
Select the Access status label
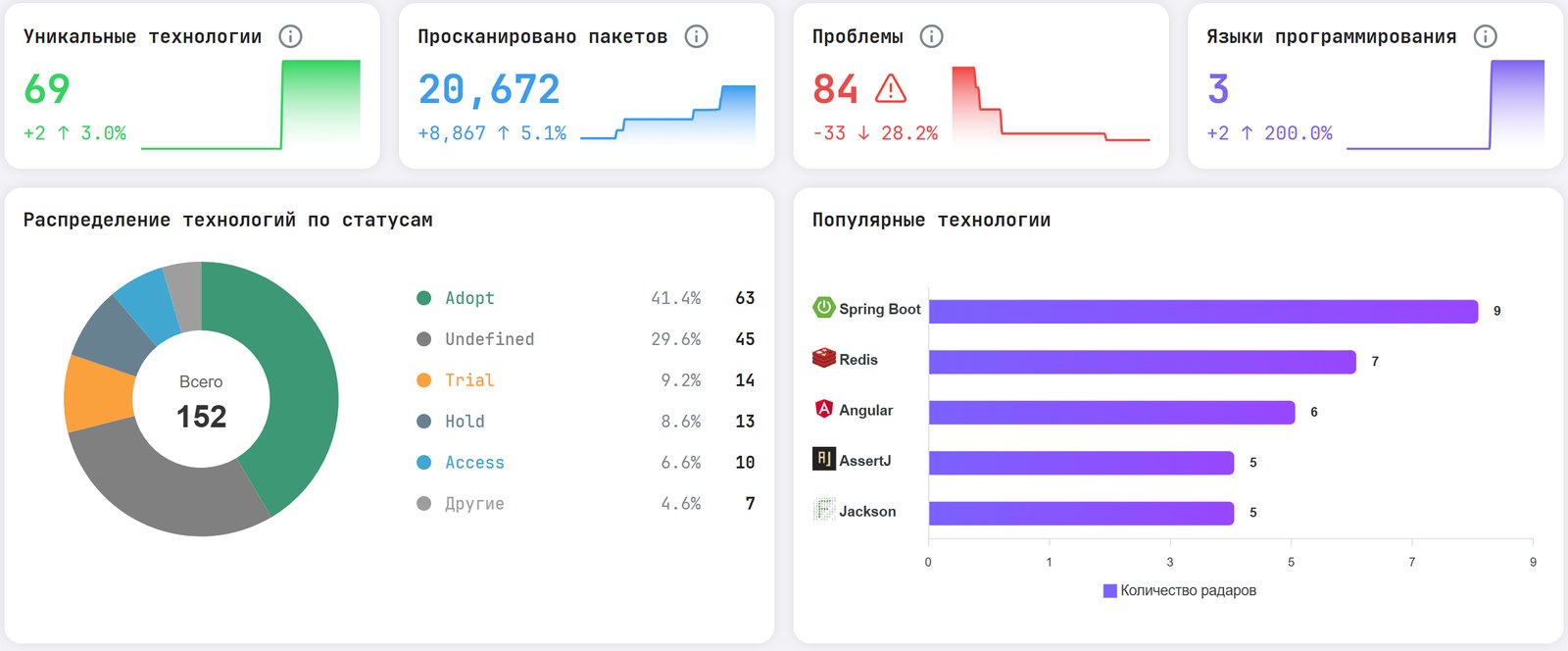pyautogui.click(x=474, y=463)
